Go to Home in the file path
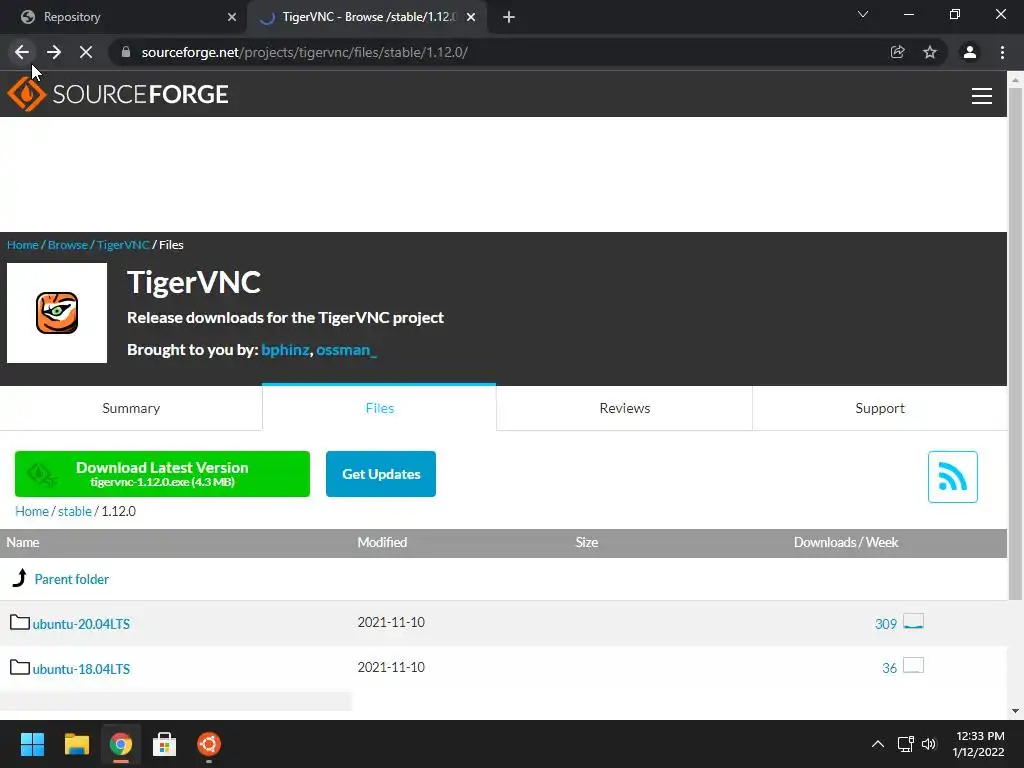 32,511
